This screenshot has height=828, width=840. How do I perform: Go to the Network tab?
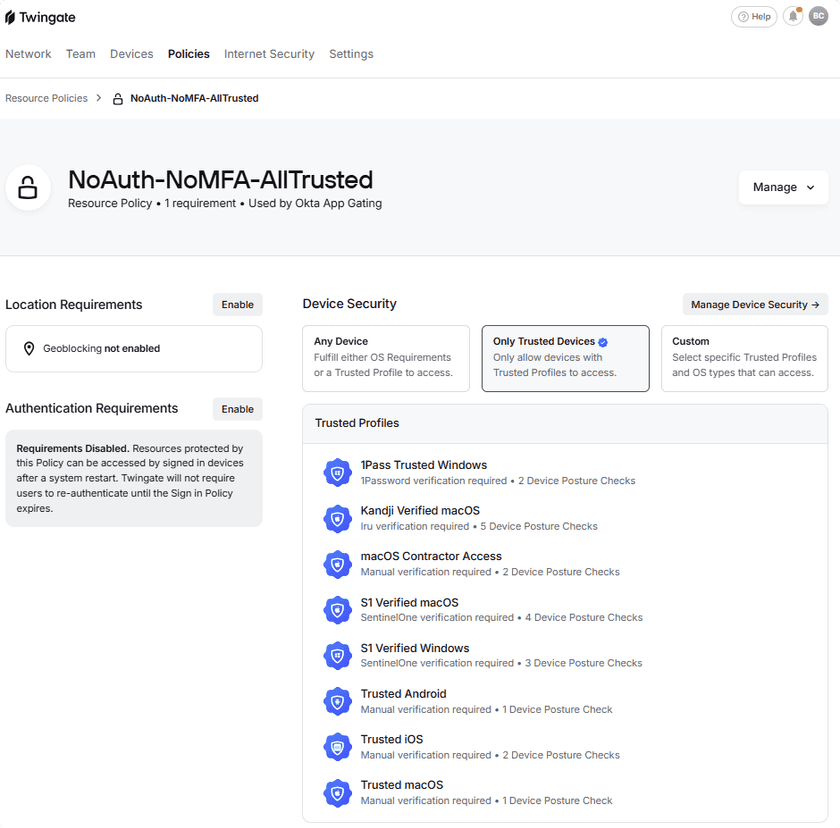[x=28, y=54]
